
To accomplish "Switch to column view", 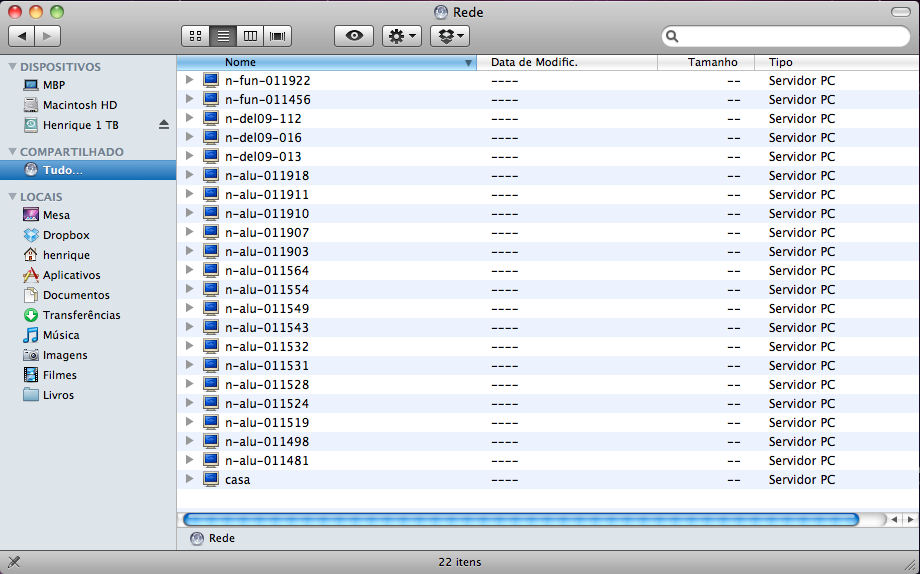I will (x=250, y=36).
